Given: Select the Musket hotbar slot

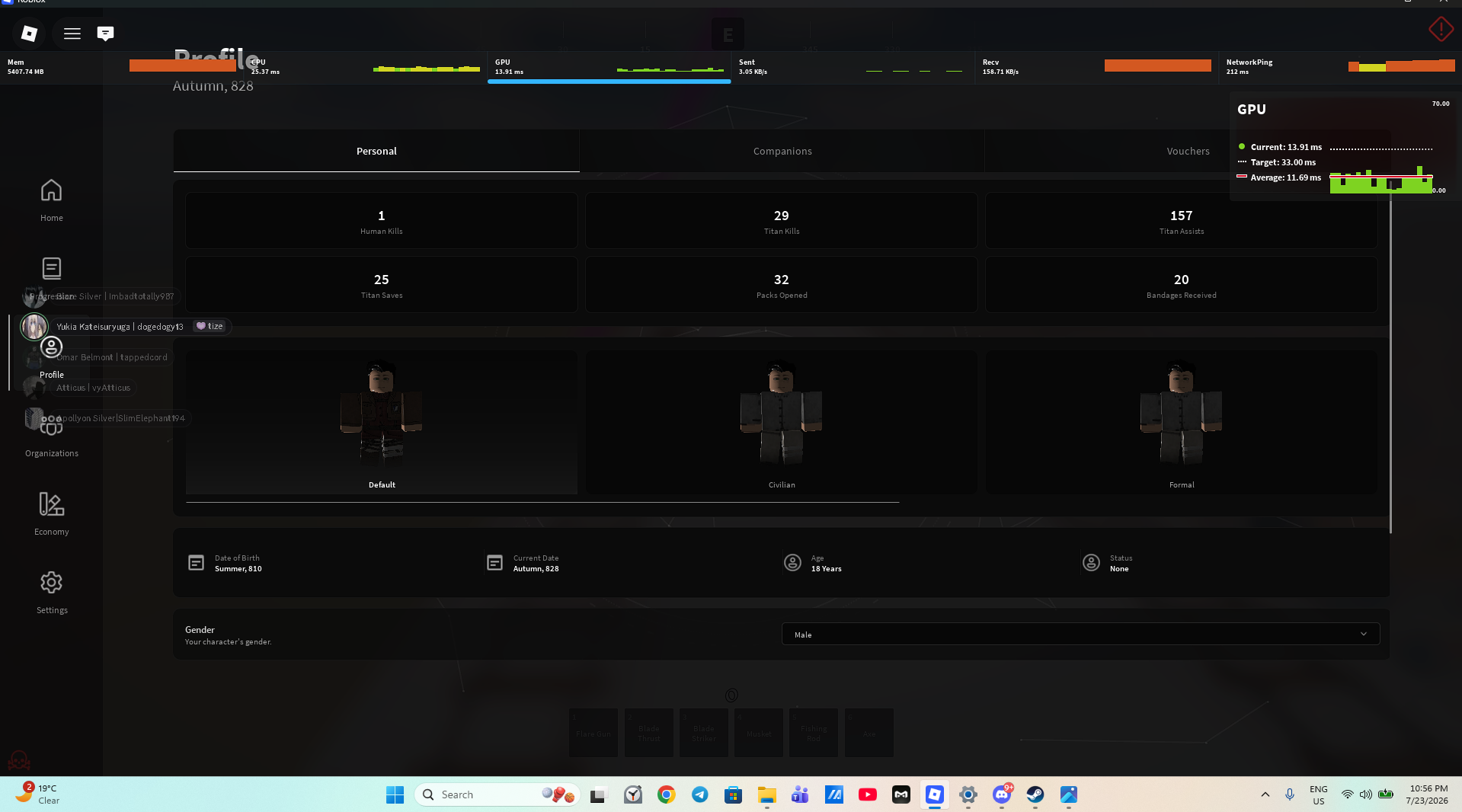Looking at the screenshot, I should (759, 733).
